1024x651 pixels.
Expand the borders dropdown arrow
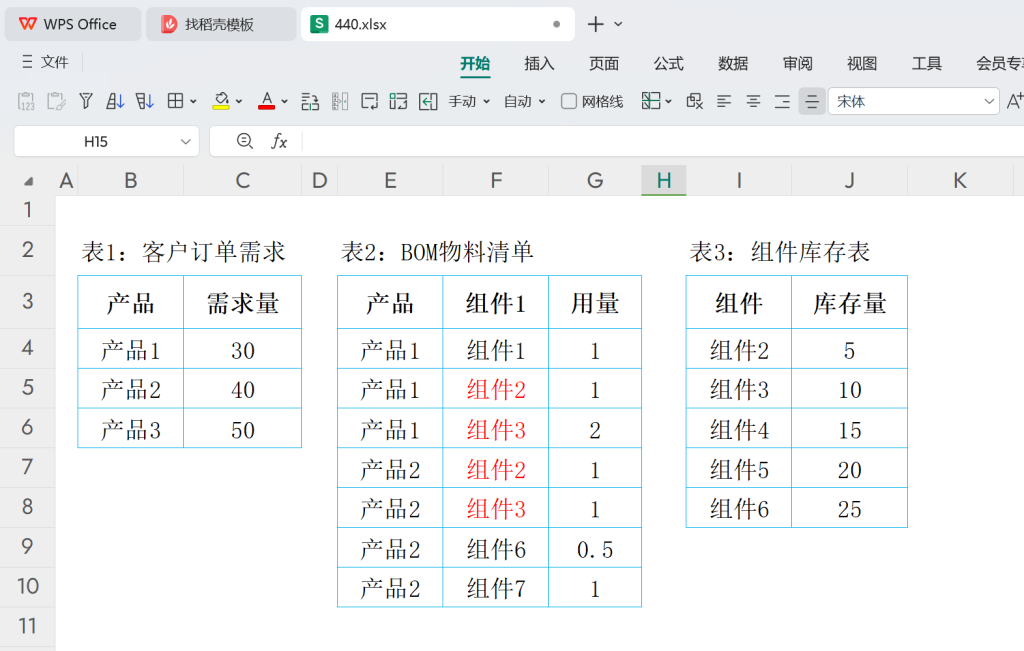pyautogui.click(x=193, y=101)
